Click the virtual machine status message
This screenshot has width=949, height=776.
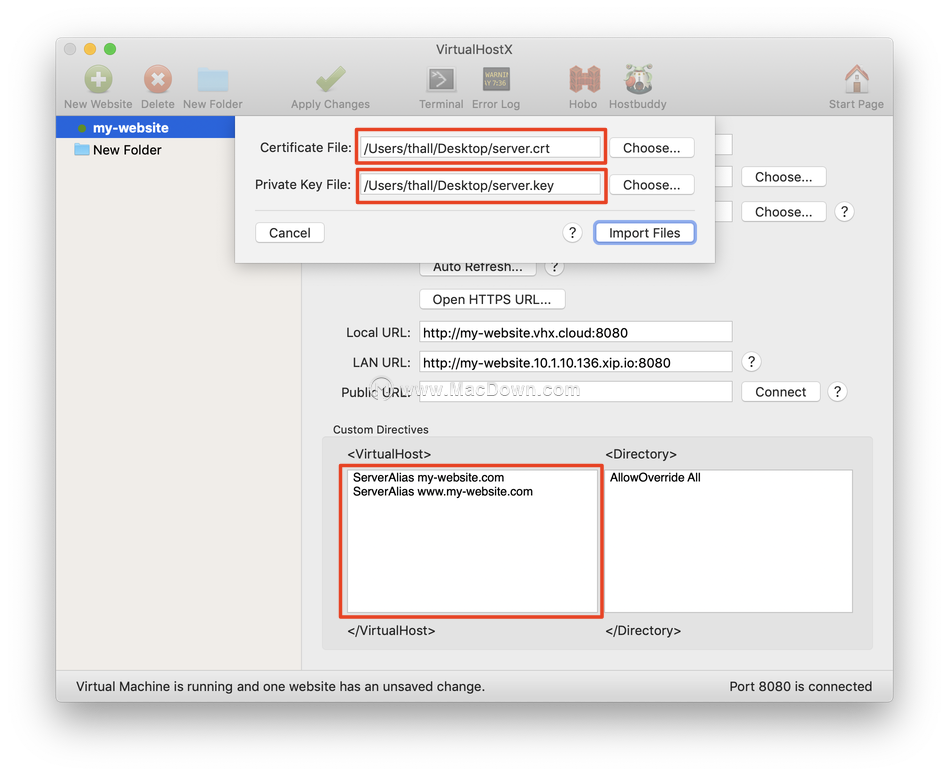280,686
